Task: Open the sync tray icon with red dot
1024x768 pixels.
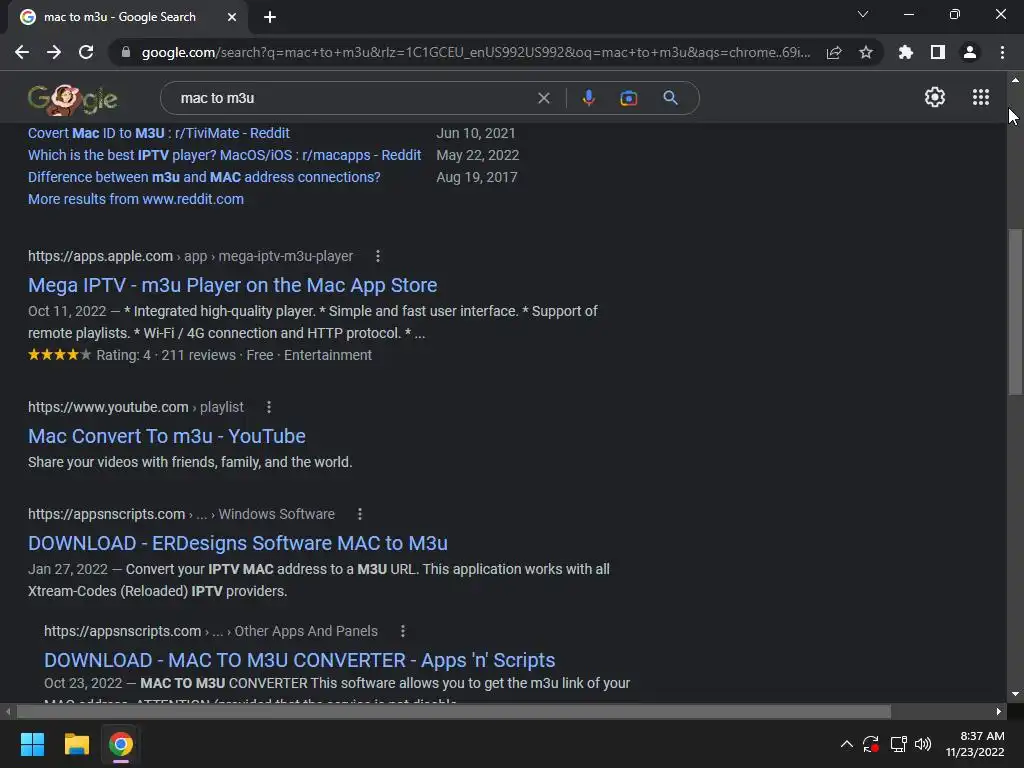Action: click(871, 744)
